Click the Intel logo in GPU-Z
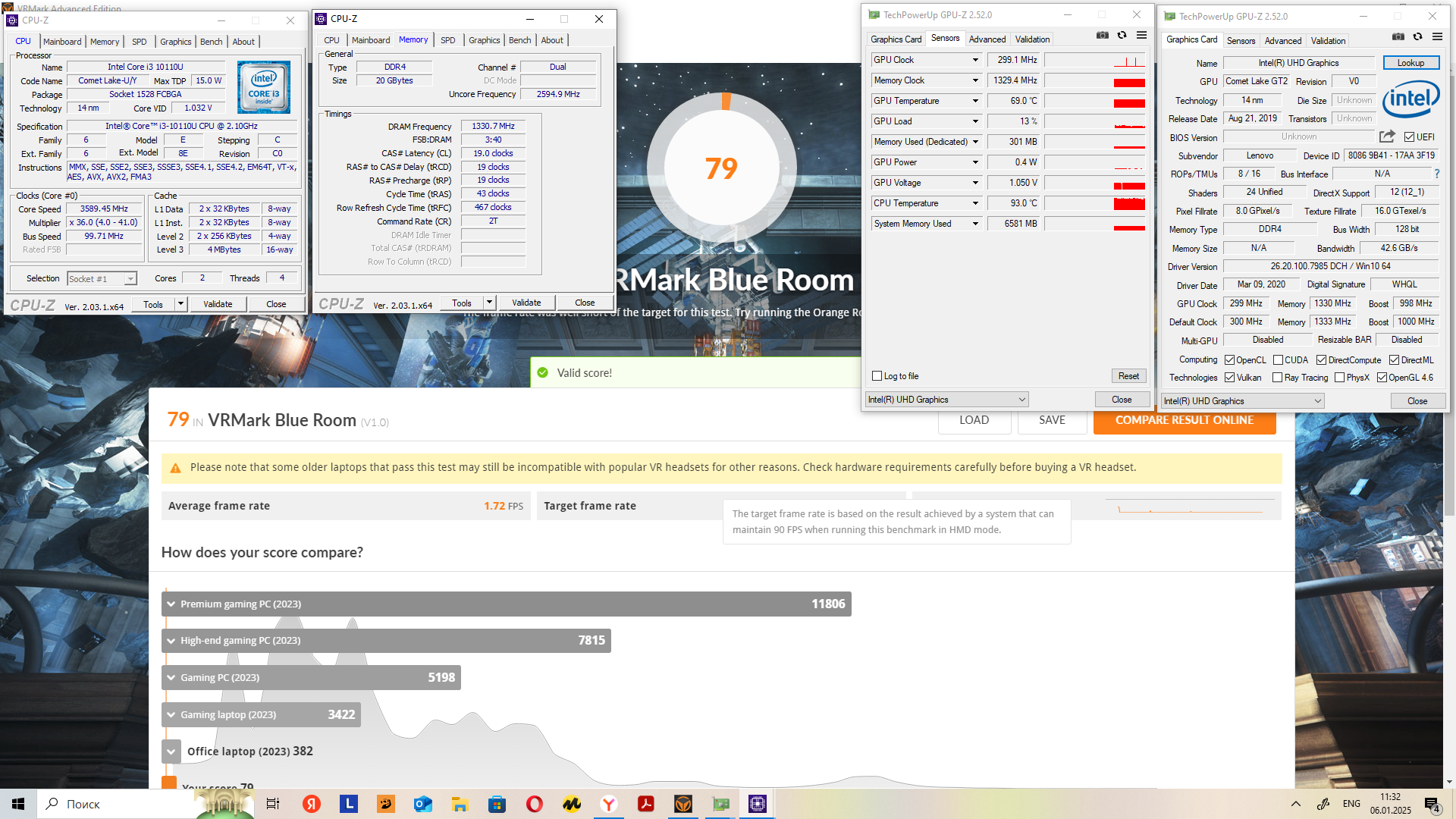This screenshot has width=1456, height=819. tap(1411, 99)
